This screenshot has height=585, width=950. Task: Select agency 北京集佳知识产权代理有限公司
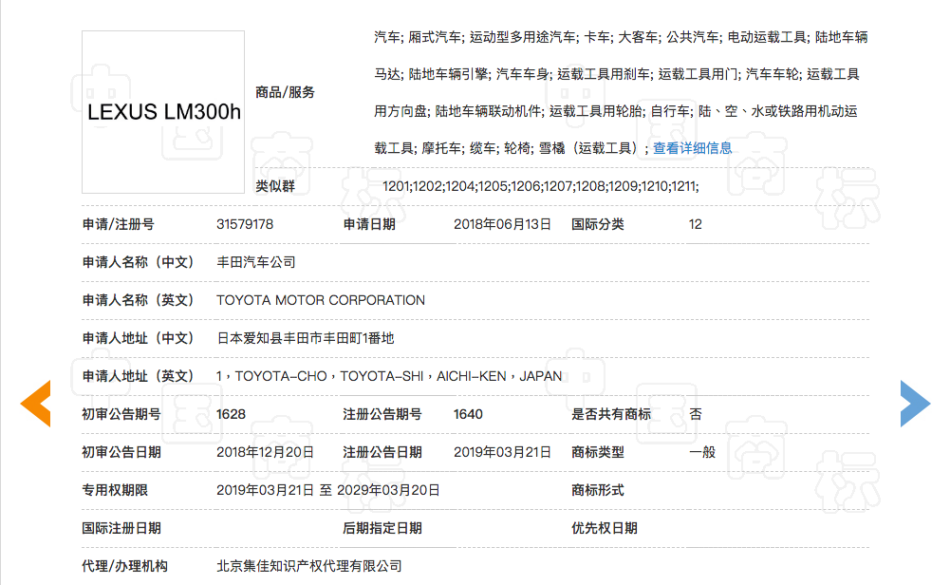309,566
